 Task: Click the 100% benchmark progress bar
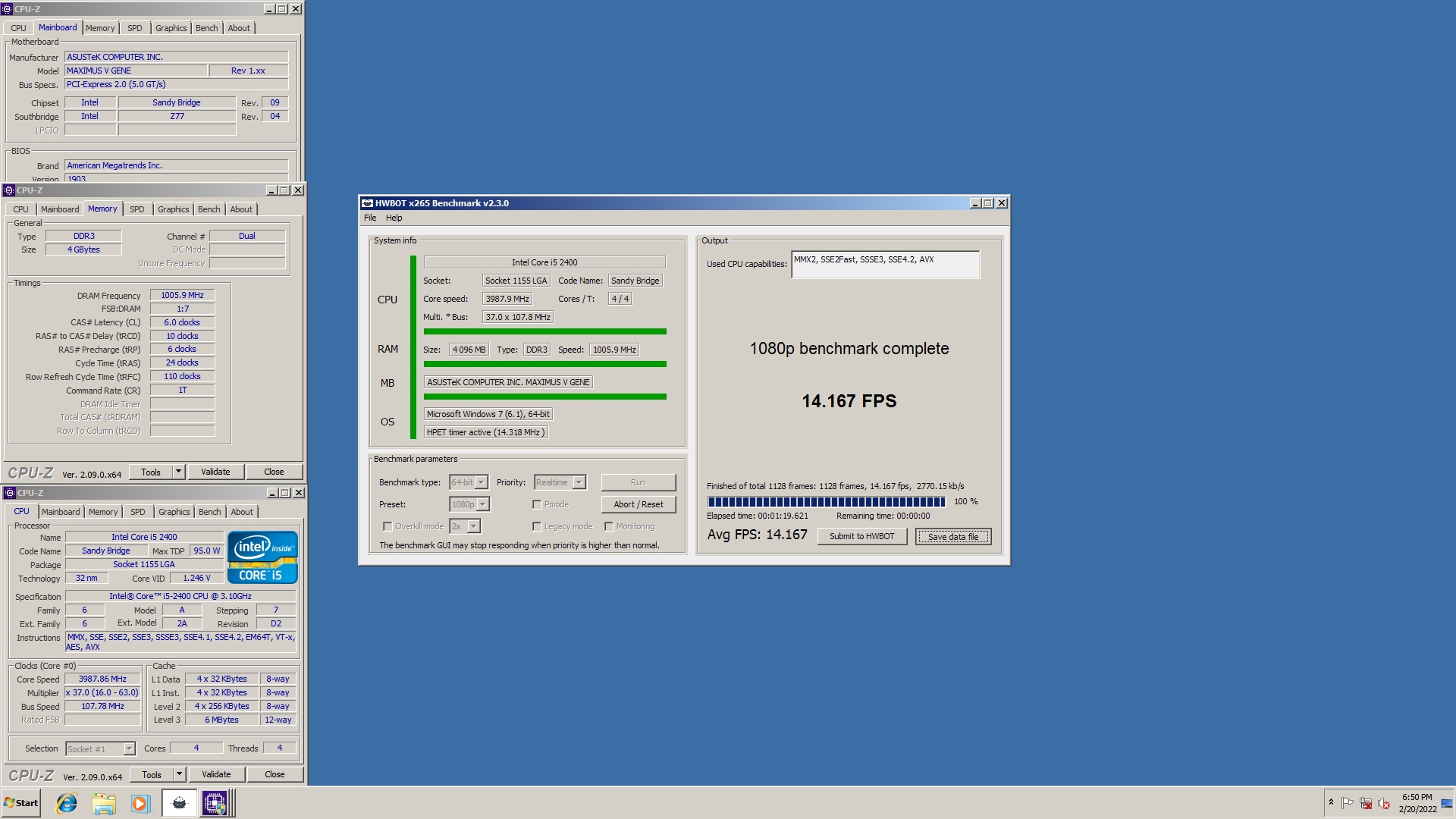pyautogui.click(x=827, y=502)
